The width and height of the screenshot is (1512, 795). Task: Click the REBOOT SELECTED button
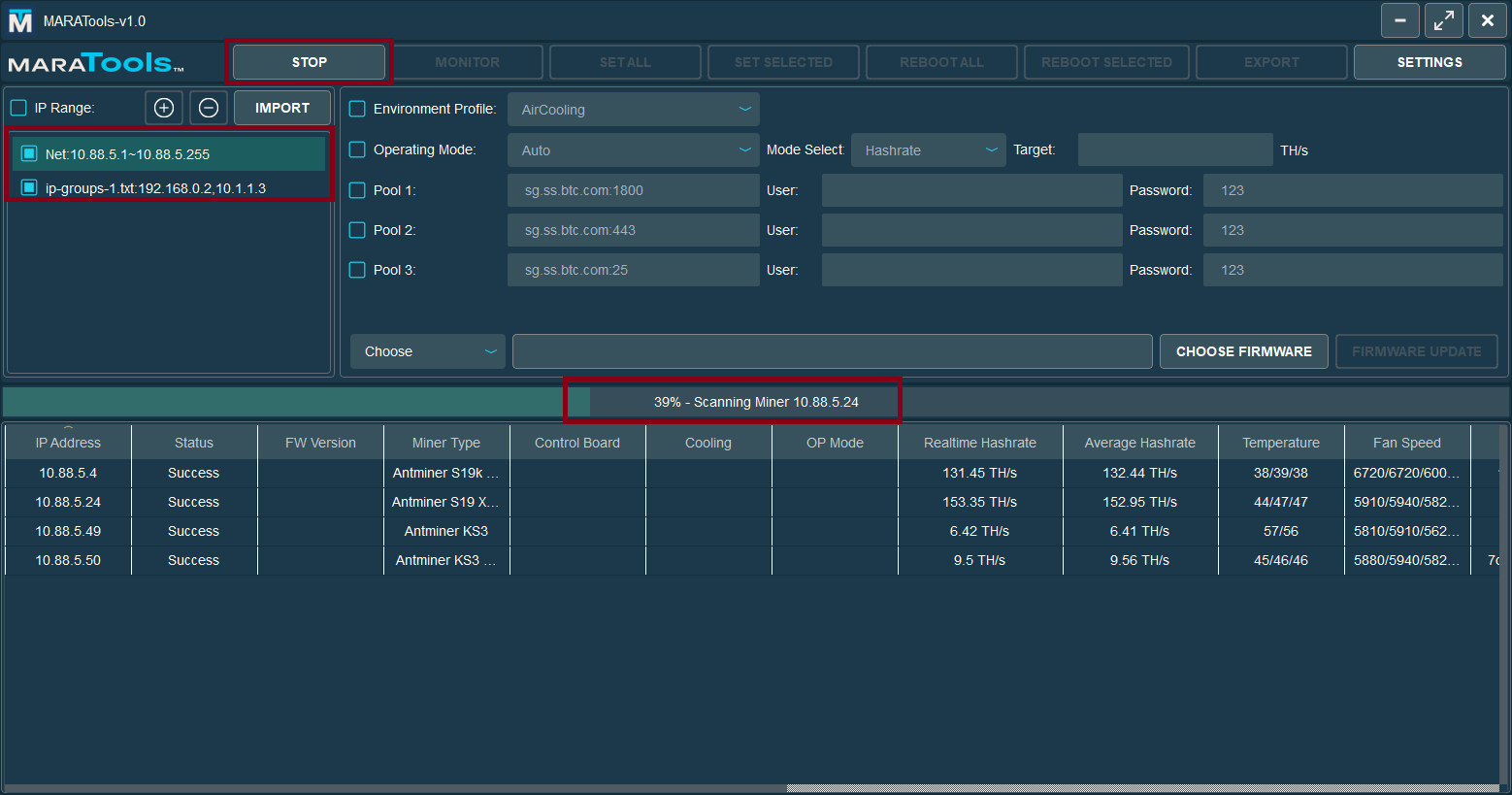pos(1106,62)
